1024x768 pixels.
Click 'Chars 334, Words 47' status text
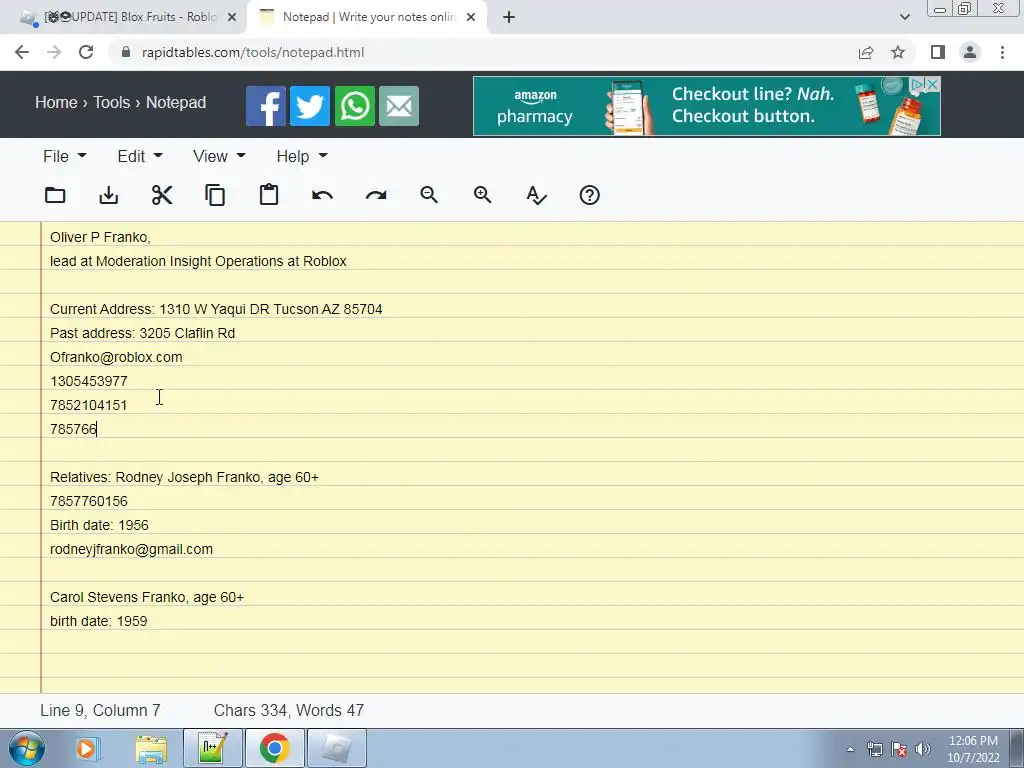coord(289,711)
